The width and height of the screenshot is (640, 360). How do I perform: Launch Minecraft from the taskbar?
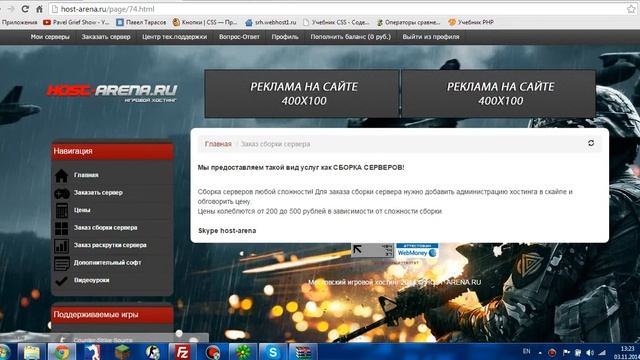coord(122,352)
